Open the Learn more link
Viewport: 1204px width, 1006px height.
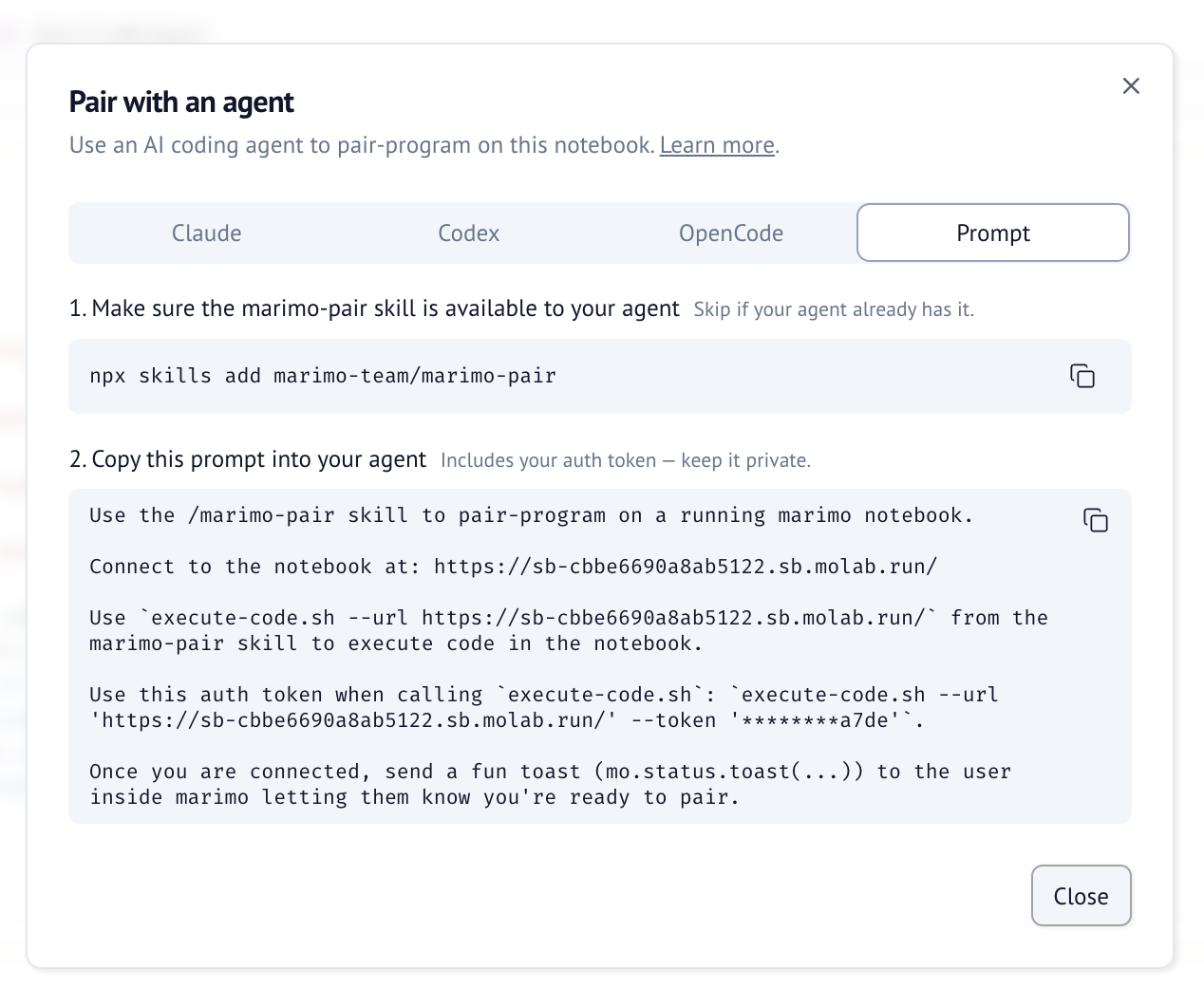(717, 145)
